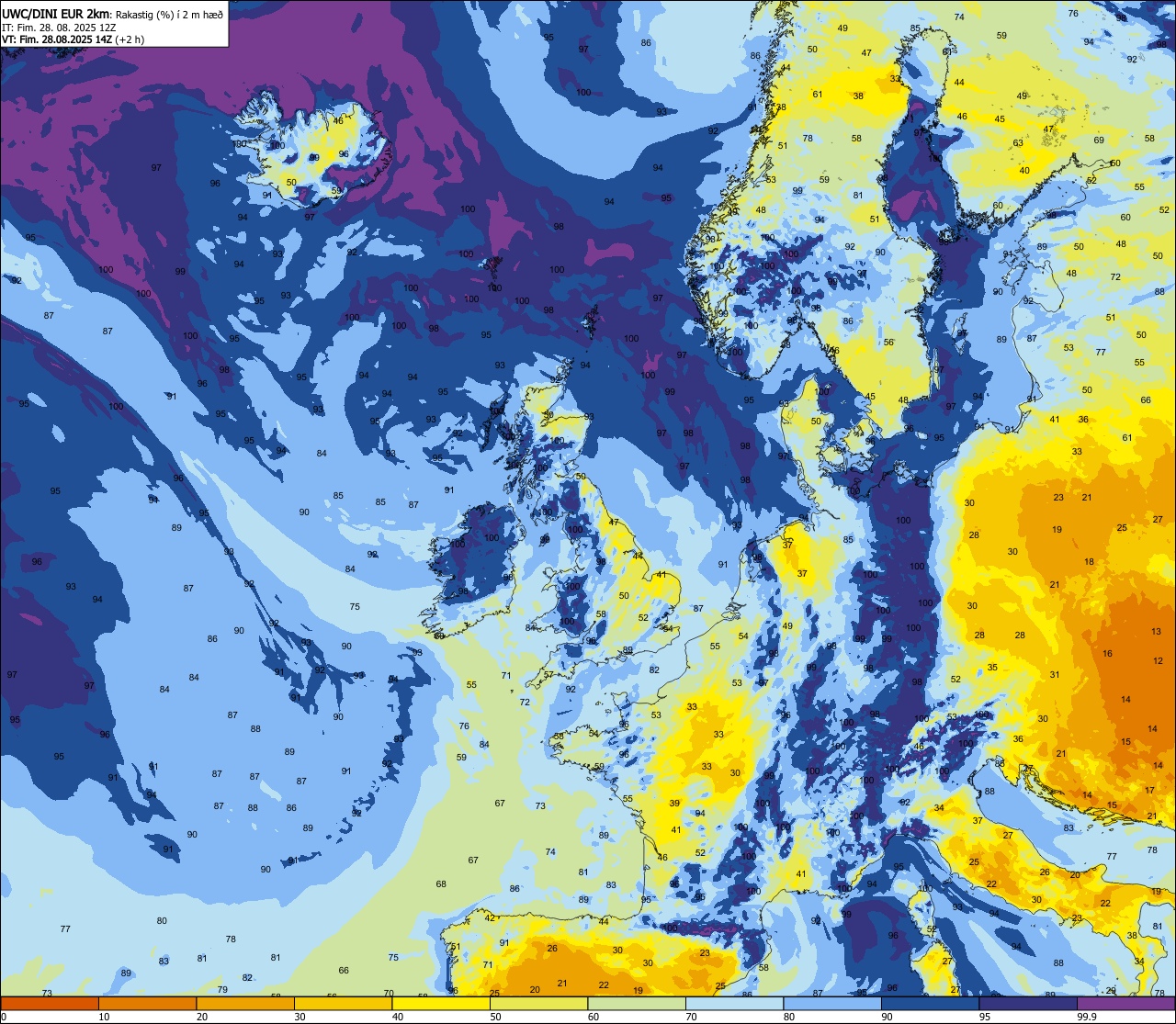1176x1024 pixels.
Task: Click the legend scale label "60"
Action: click(x=594, y=1017)
